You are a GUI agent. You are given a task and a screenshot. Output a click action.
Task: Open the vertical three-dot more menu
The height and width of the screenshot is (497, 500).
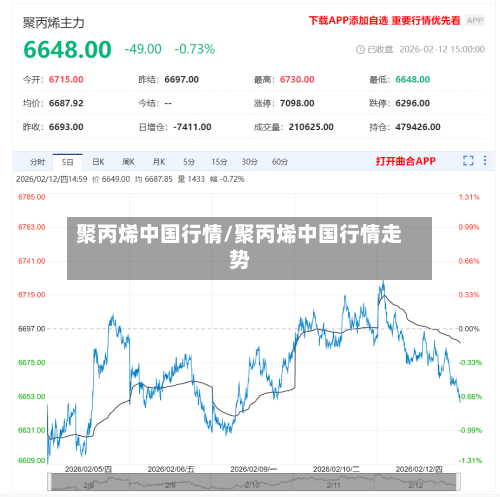click(485, 161)
